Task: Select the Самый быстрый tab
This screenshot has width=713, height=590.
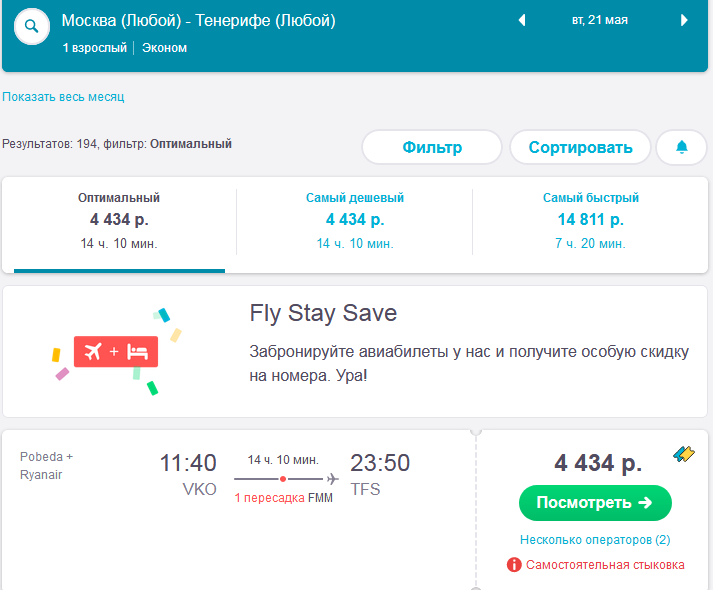Action: pyautogui.click(x=591, y=220)
